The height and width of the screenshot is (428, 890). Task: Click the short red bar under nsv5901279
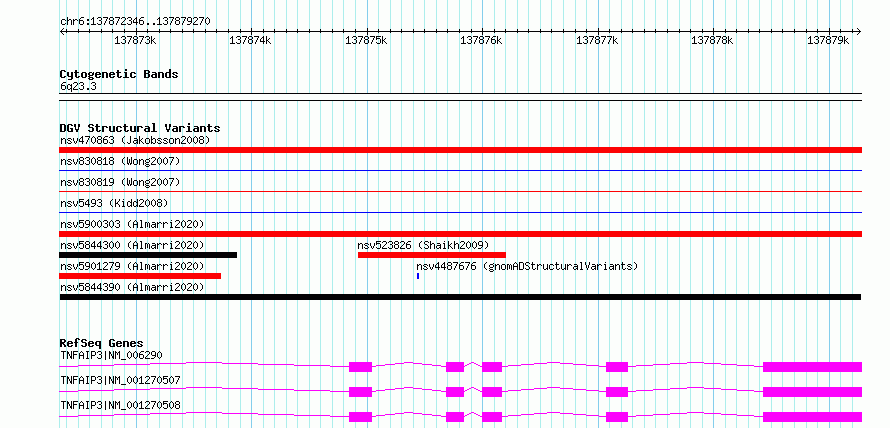click(140, 276)
